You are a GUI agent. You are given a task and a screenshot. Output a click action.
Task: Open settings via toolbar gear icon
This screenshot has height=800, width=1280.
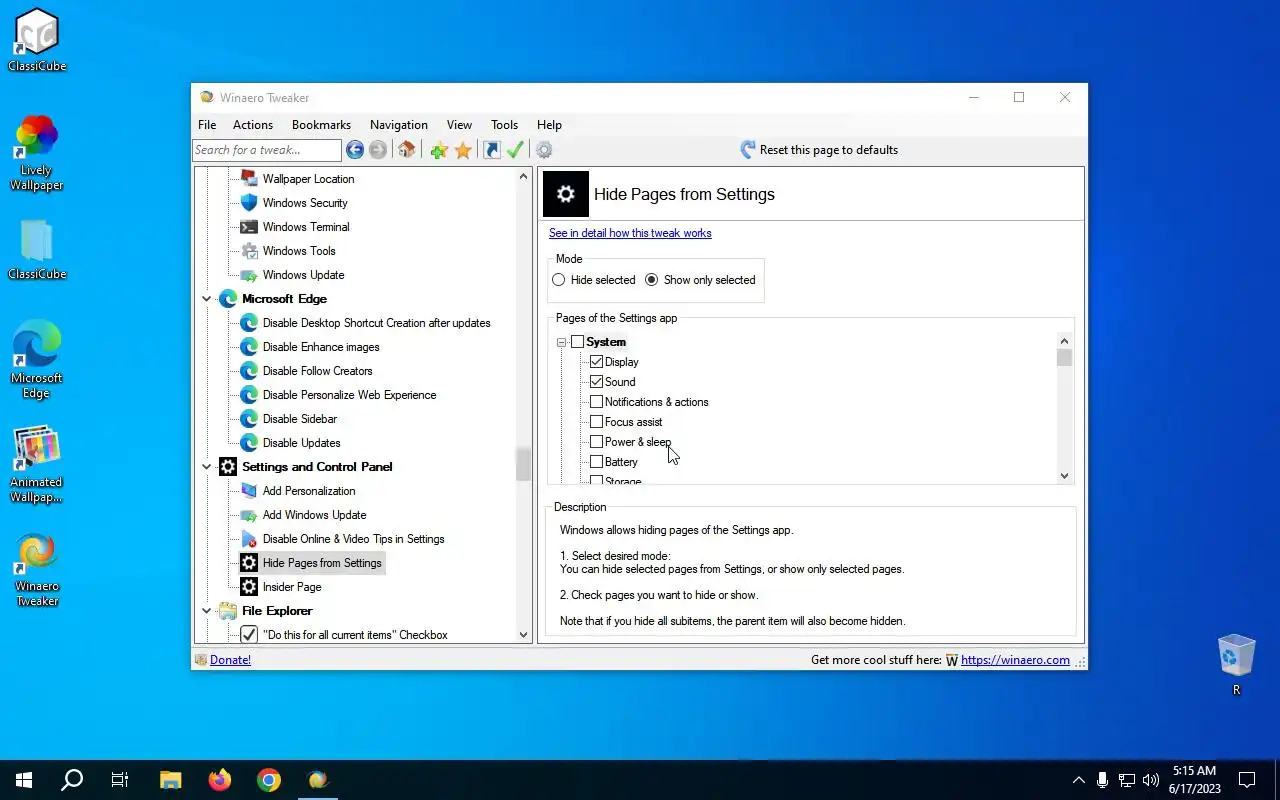click(544, 150)
